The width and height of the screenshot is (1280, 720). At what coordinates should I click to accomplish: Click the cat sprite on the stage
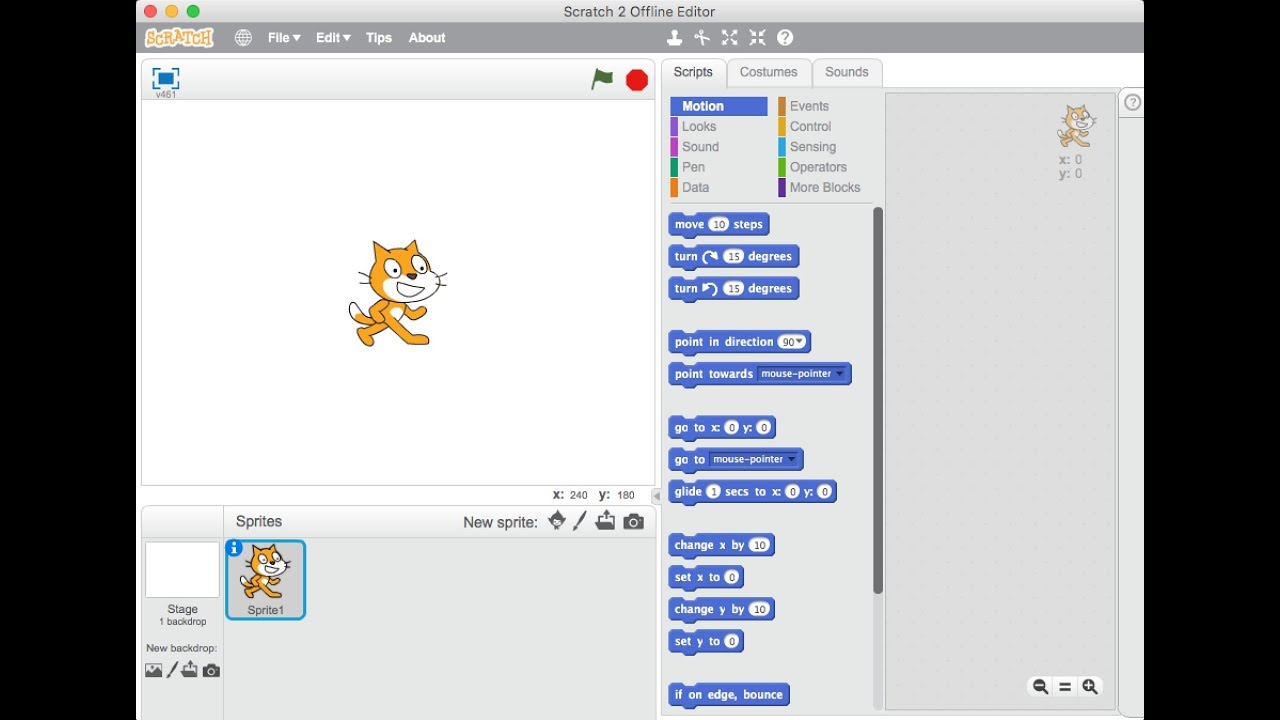click(397, 293)
